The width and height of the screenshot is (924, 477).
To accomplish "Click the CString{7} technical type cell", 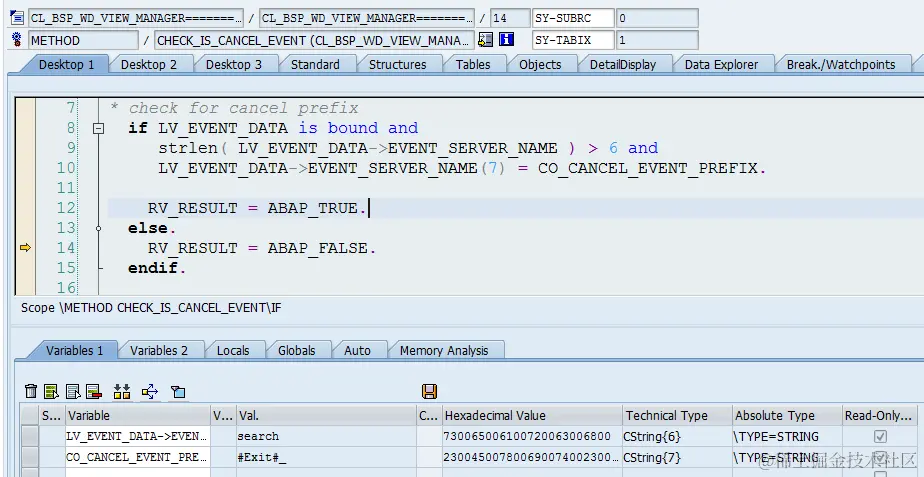I will click(678, 457).
